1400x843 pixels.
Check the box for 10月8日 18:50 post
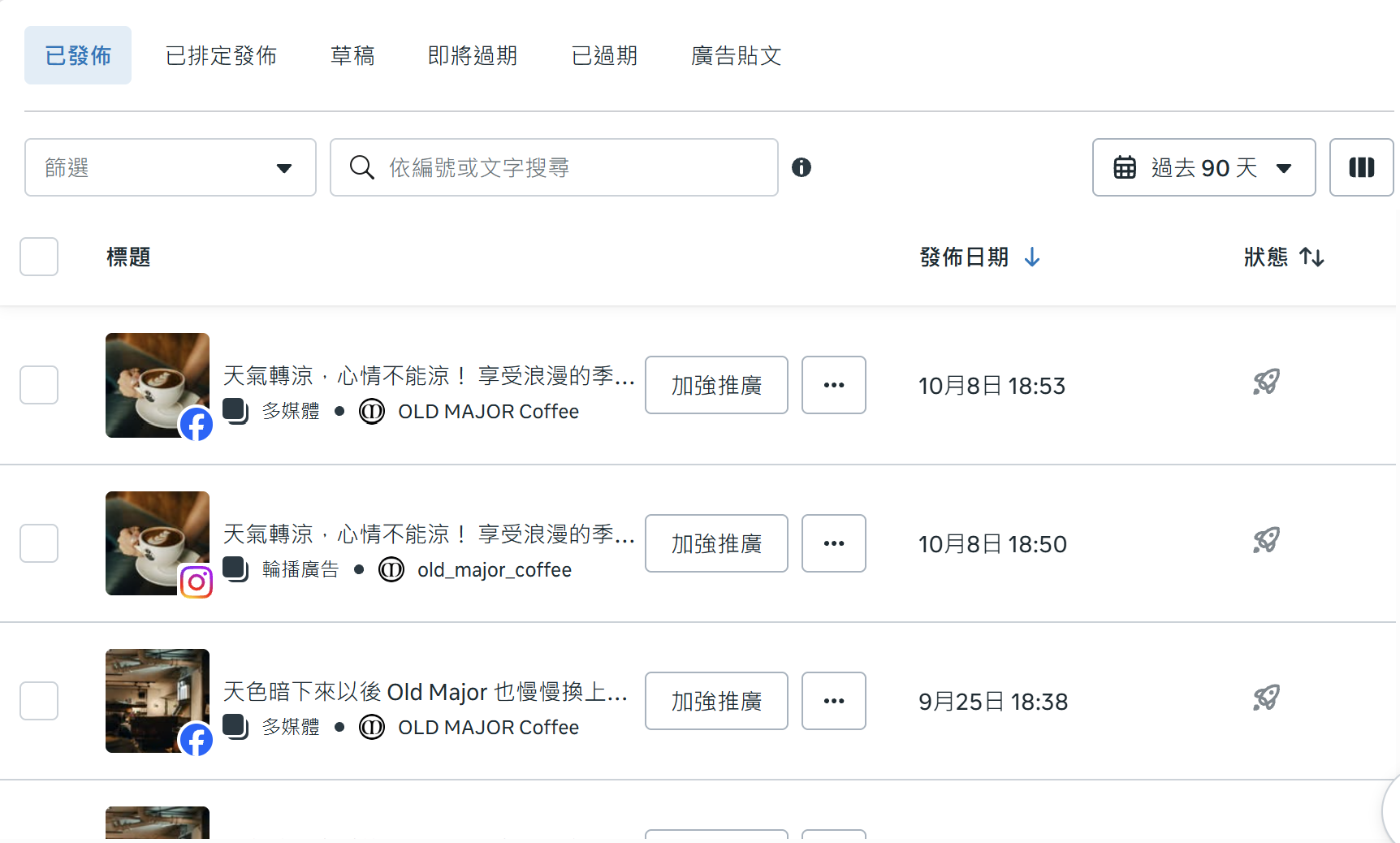pos(39,543)
